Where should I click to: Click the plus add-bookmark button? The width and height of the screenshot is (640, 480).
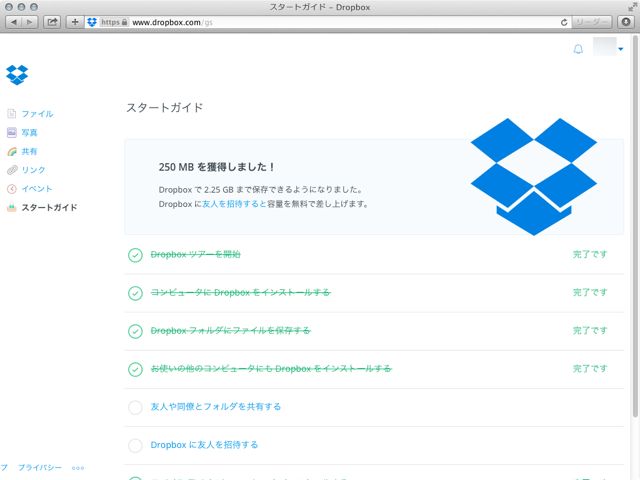(75, 22)
